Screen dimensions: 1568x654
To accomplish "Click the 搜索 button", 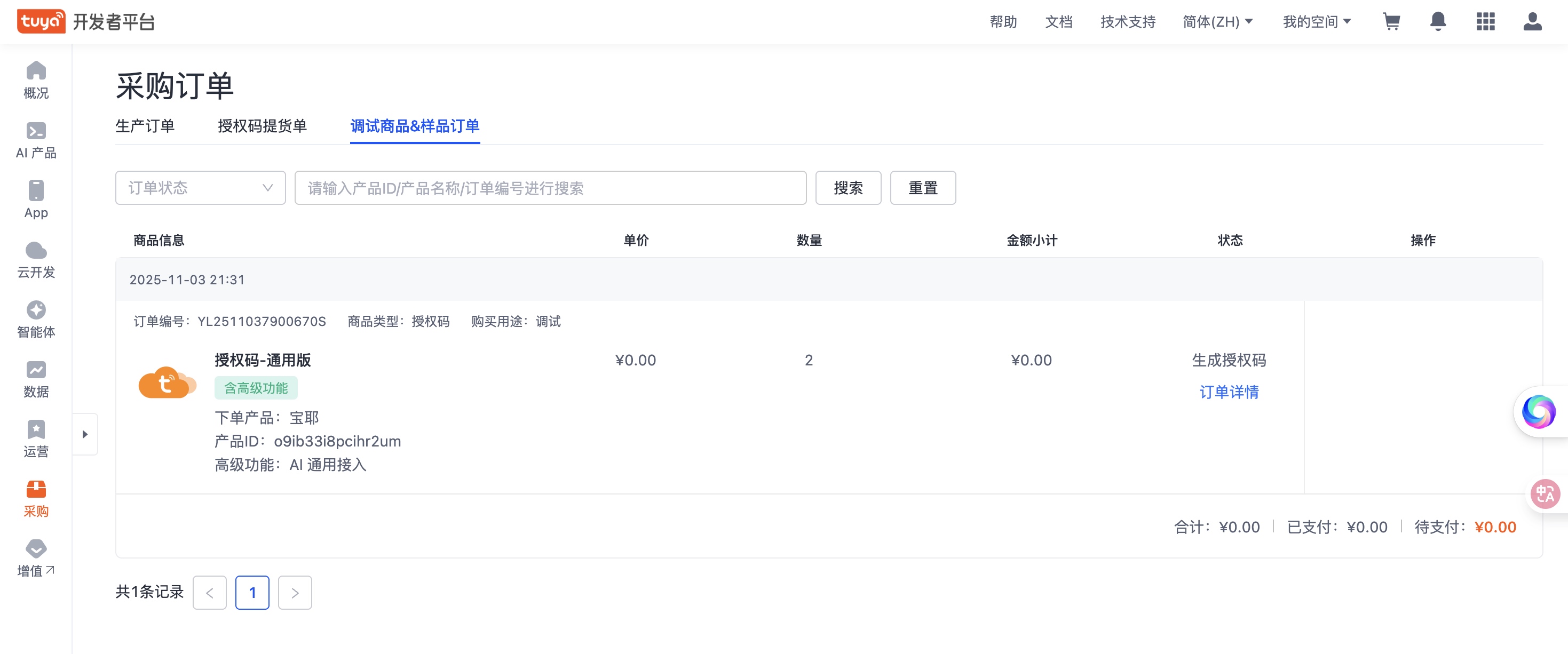I will tap(848, 188).
